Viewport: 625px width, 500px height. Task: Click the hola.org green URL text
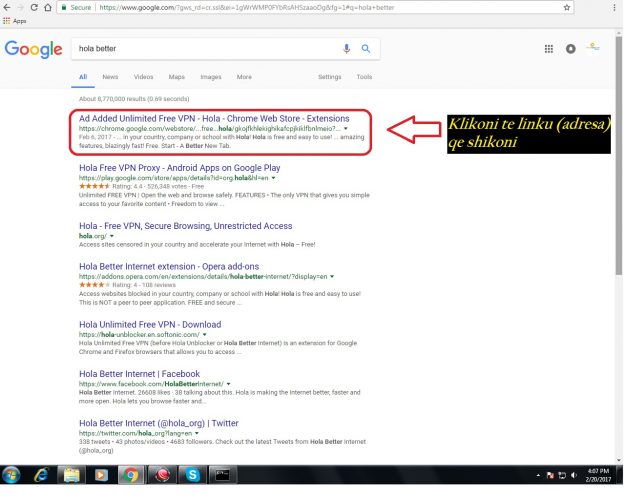pyautogui.click(x=93, y=236)
